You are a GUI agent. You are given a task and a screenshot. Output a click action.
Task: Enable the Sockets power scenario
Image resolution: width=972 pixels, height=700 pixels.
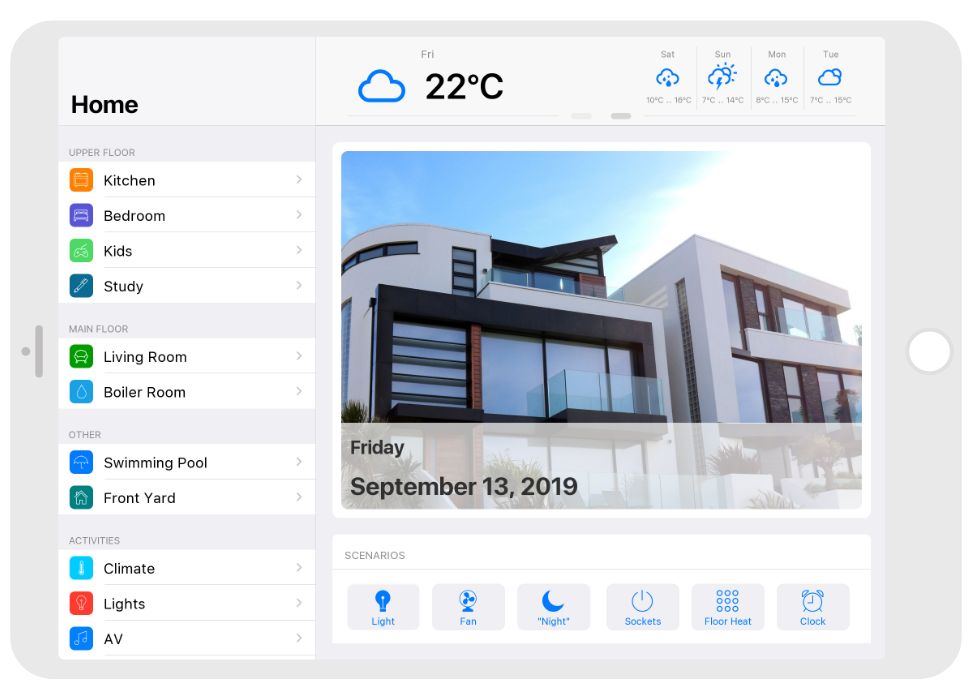pos(642,607)
